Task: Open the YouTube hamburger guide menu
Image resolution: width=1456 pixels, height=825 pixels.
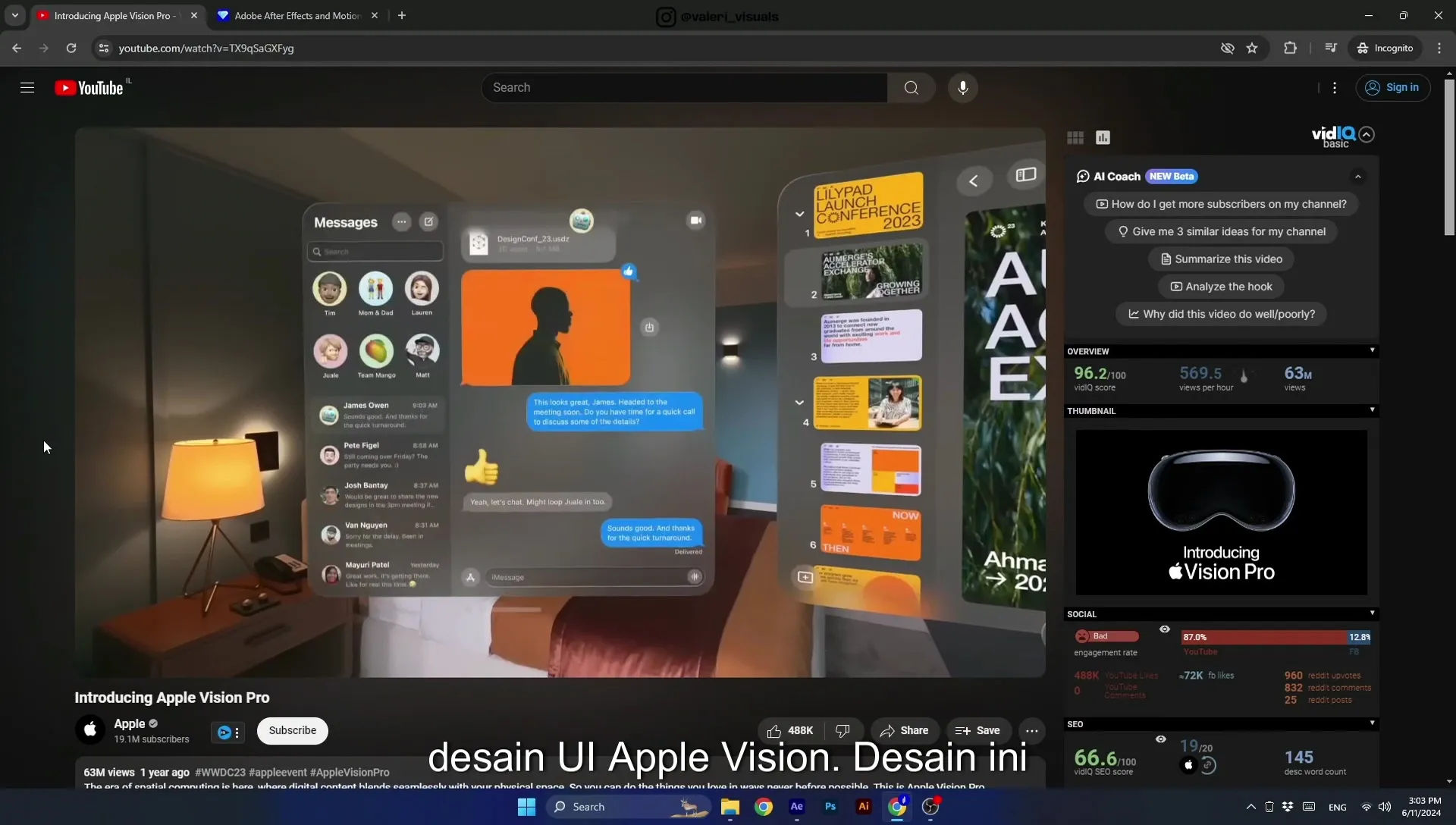Action: click(x=27, y=88)
